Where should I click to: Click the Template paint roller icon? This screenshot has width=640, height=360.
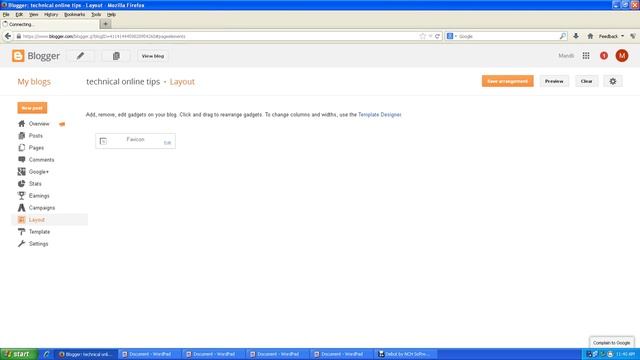pyautogui.click(x=22, y=232)
